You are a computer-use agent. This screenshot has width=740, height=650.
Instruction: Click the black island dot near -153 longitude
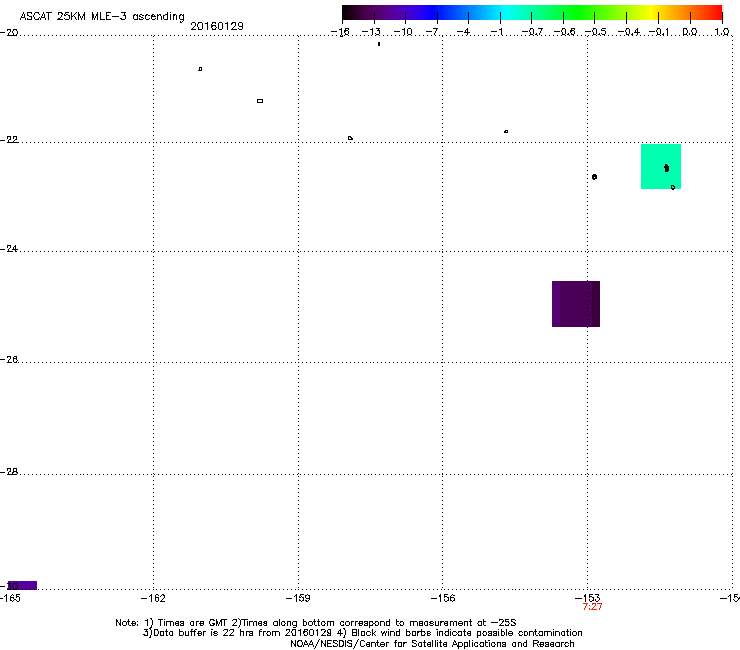(x=594, y=177)
